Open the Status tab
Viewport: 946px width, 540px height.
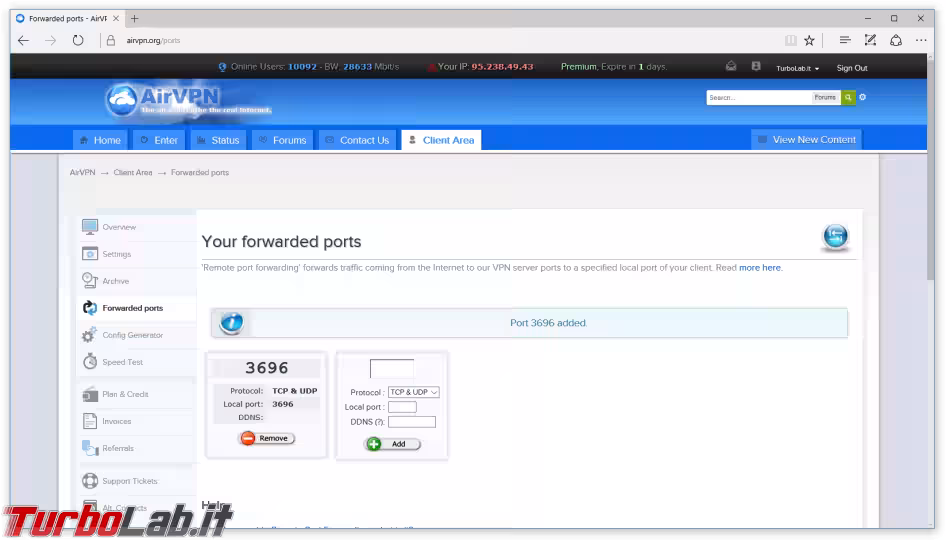click(x=218, y=140)
